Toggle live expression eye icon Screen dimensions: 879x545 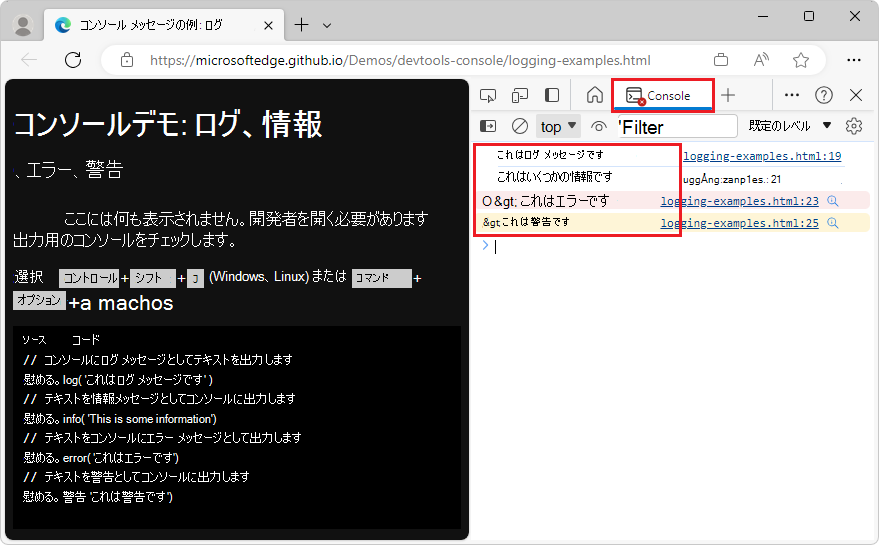tap(599, 127)
